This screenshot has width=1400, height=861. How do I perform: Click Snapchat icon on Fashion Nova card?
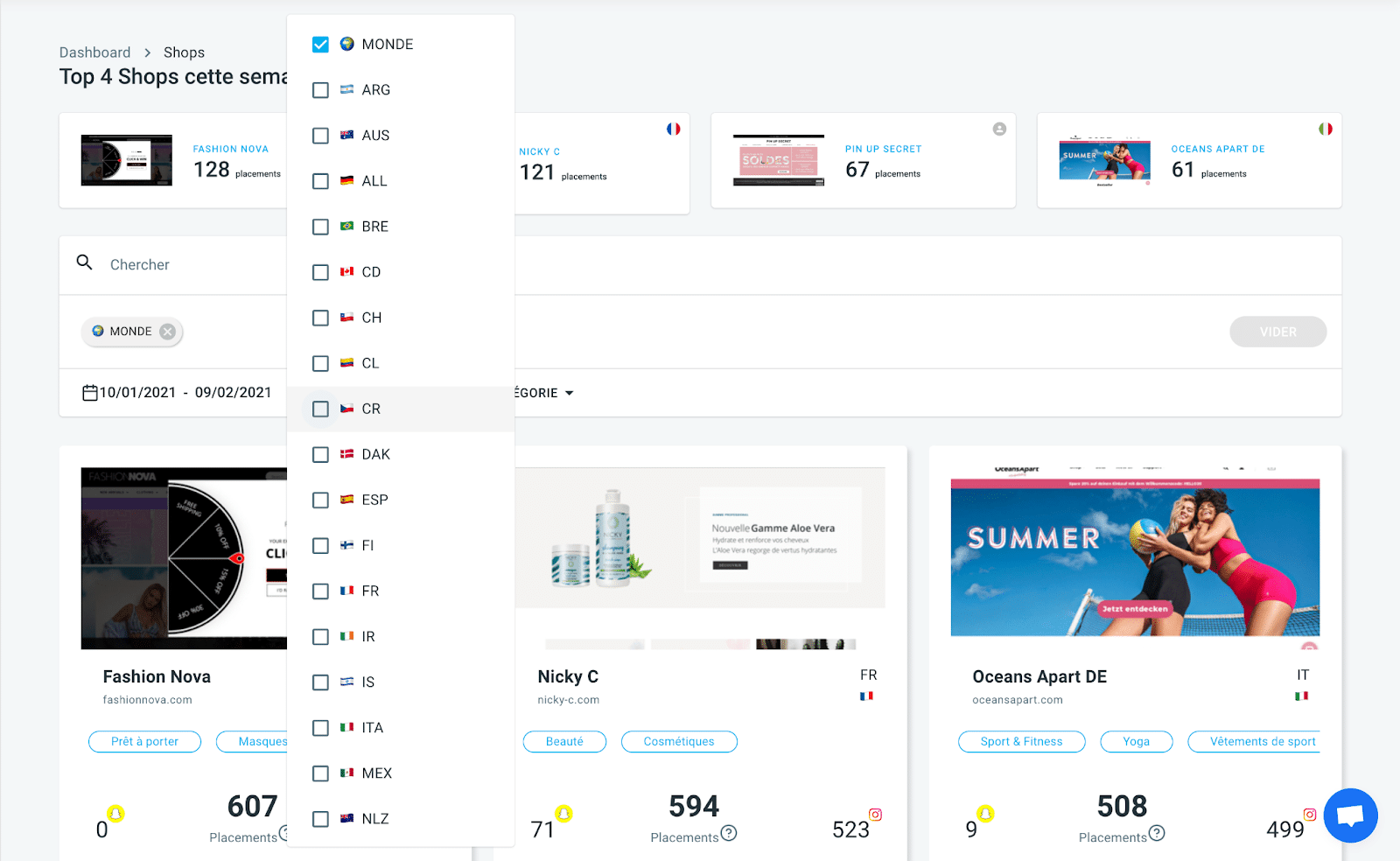115,814
